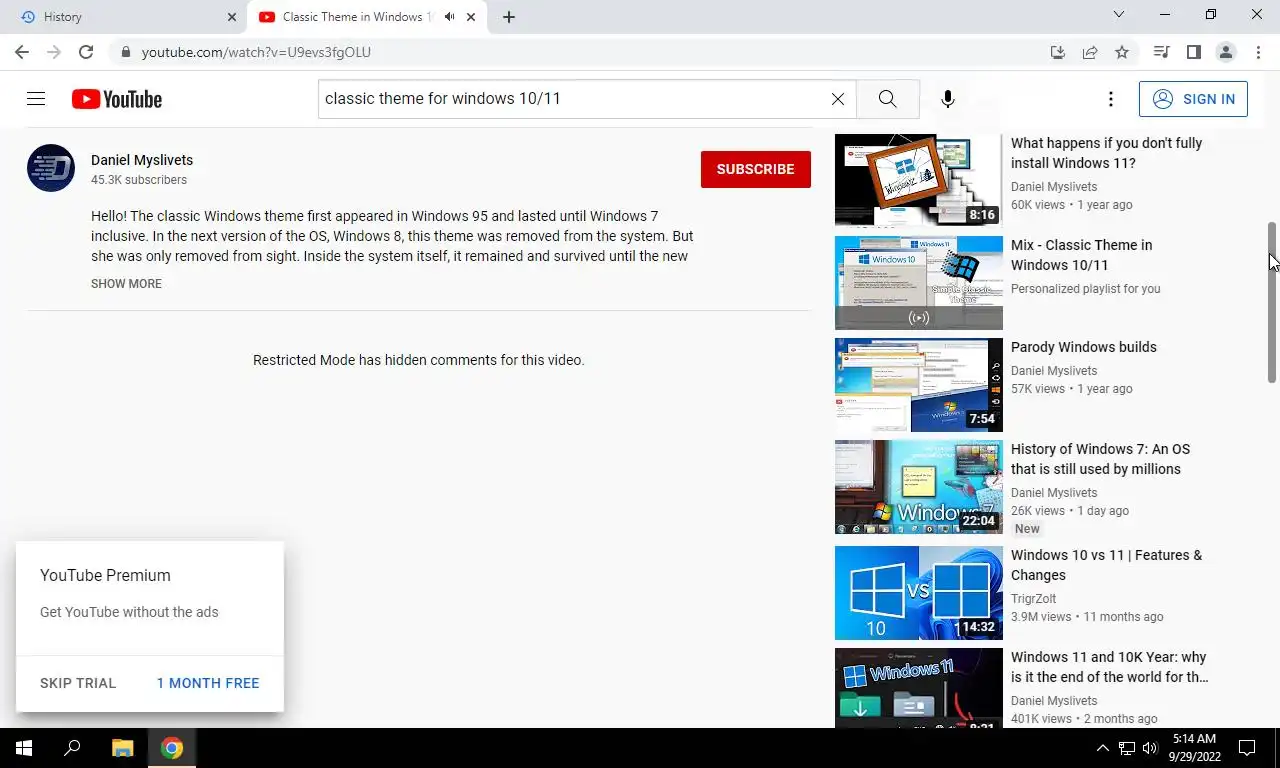Clear the search box text
1280x768 pixels.
838,99
